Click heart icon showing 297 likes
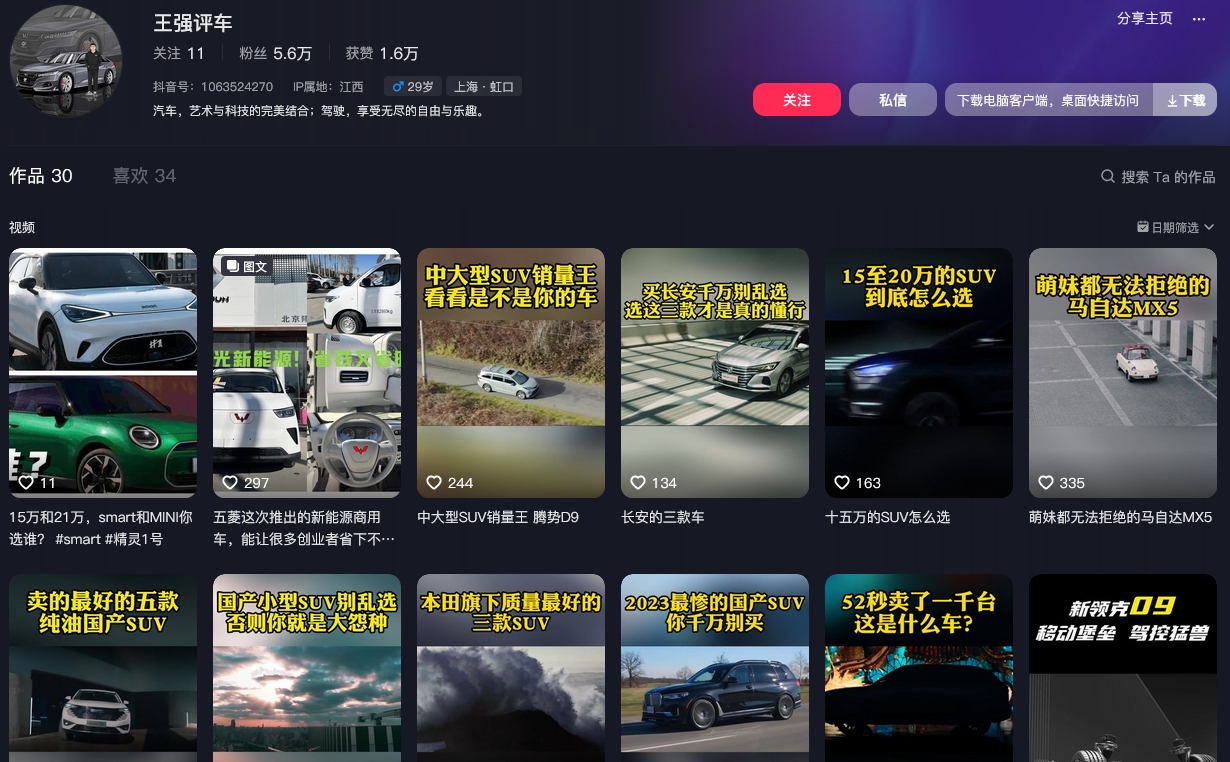 tap(230, 482)
